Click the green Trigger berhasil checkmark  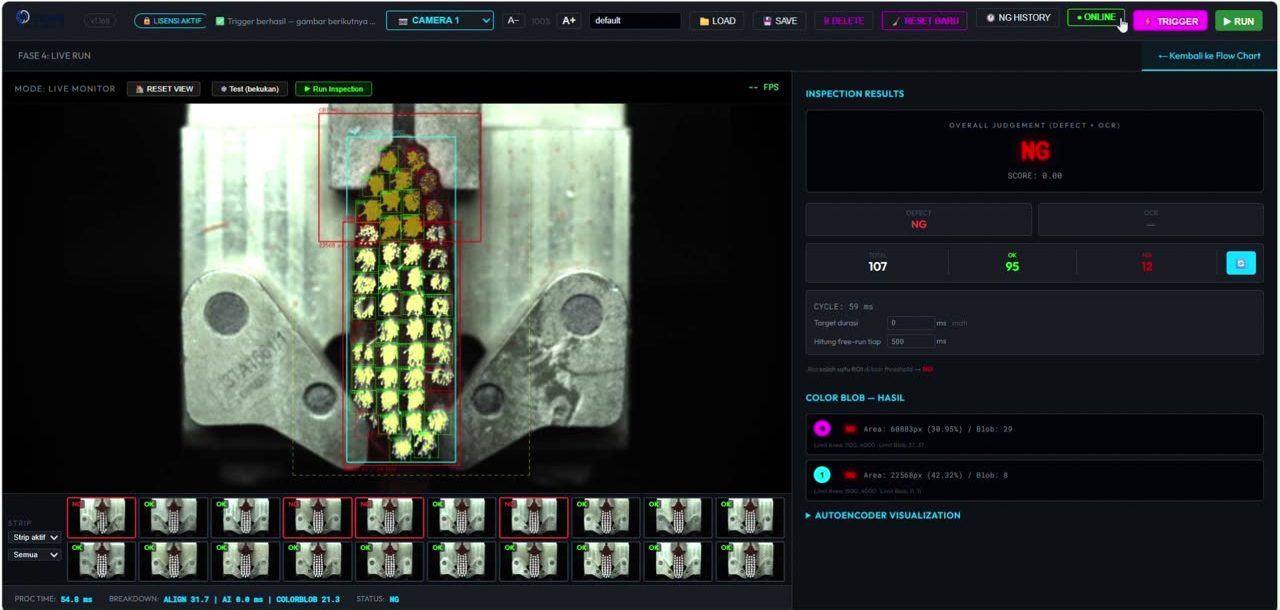pyautogui.click(x=220, y=20)
